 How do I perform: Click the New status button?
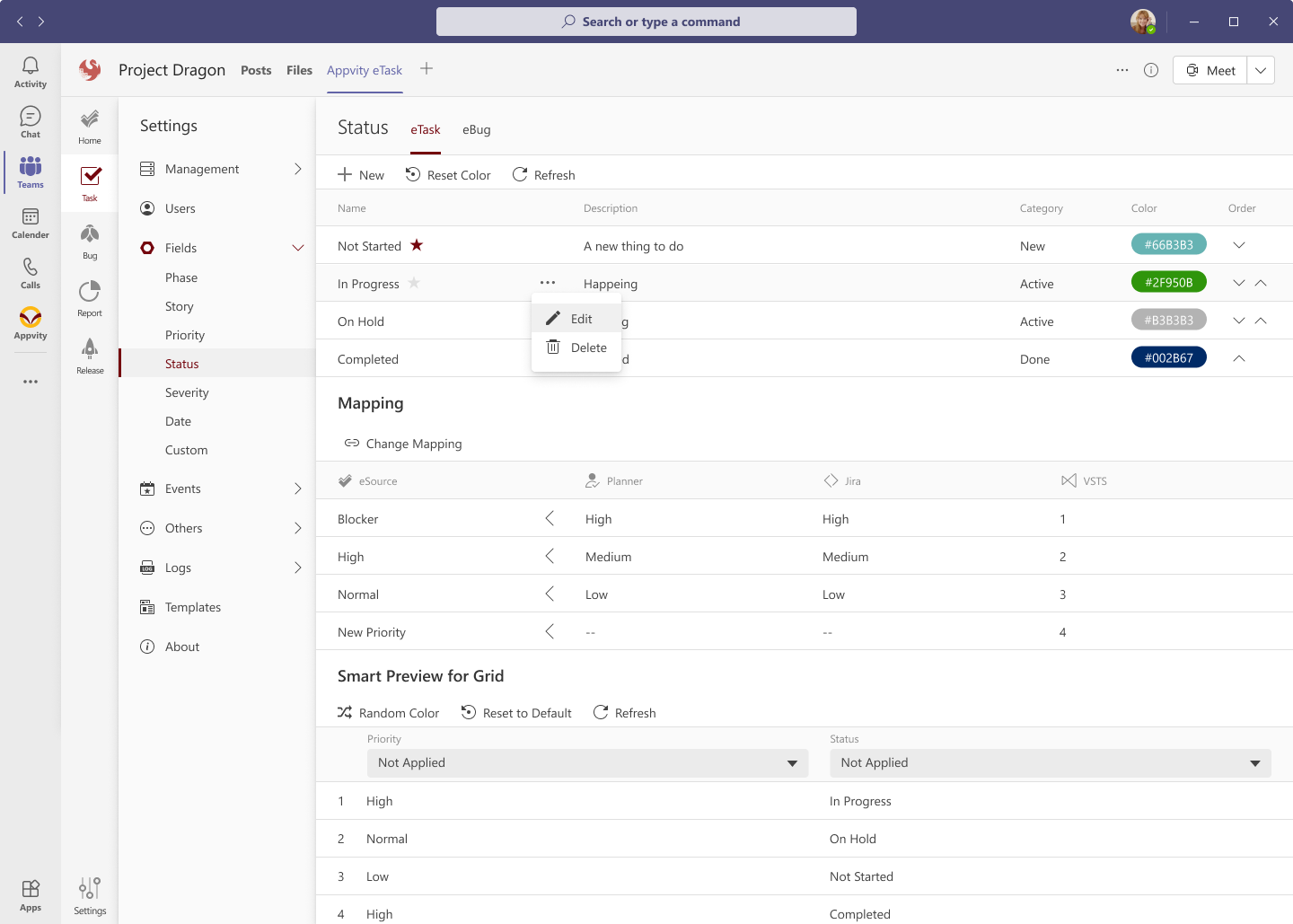360,174
